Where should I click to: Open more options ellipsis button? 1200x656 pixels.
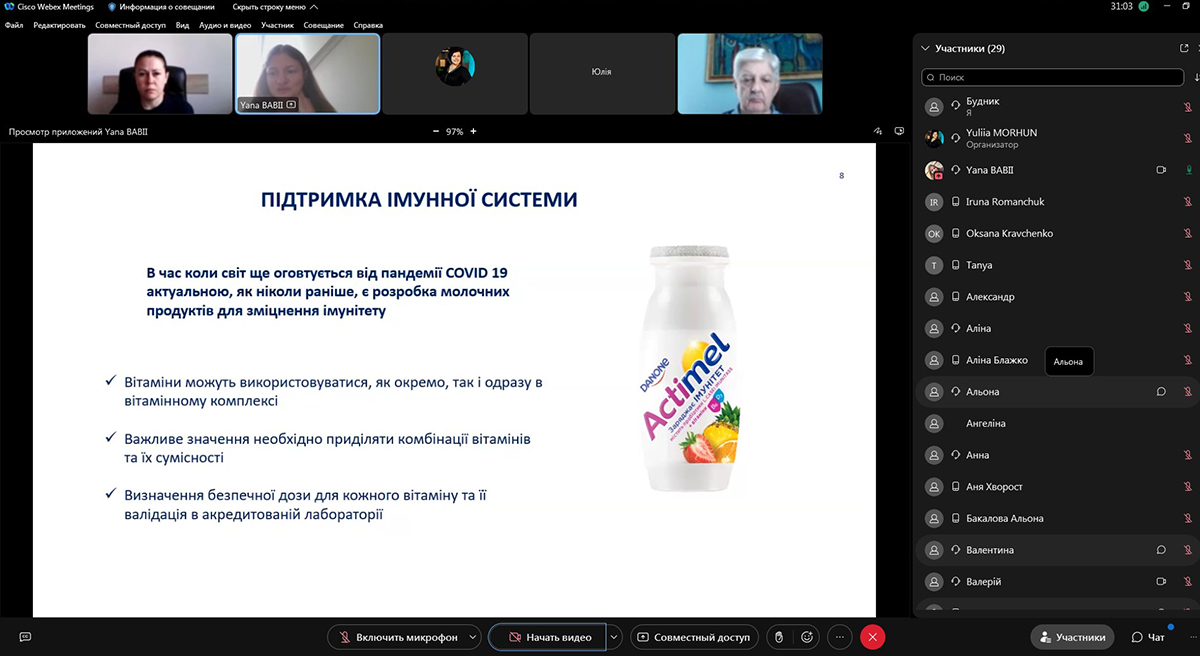click(x=840, y=637)
